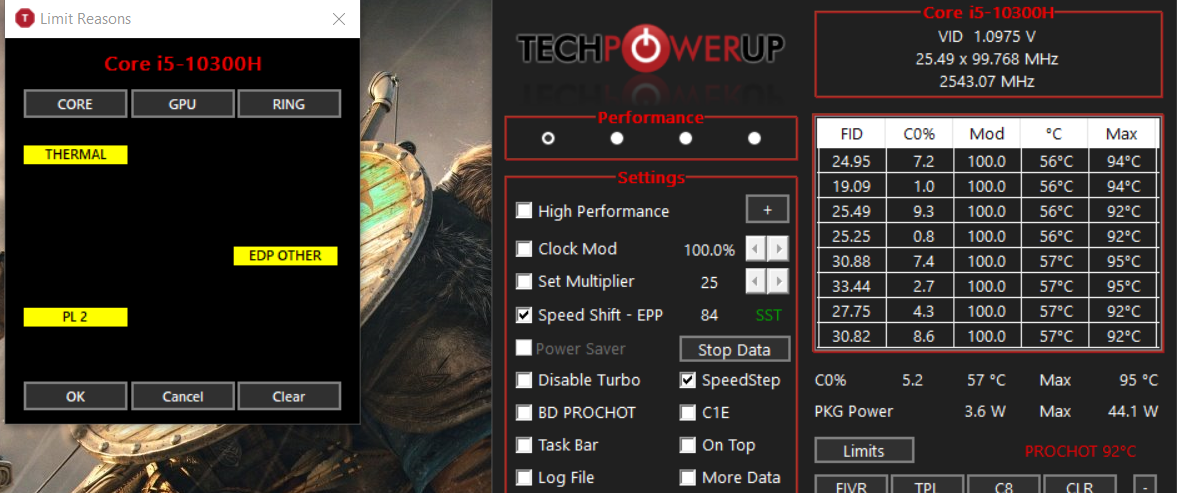
Task: Click the FID cell 33.44
Action: click(851, 286)
